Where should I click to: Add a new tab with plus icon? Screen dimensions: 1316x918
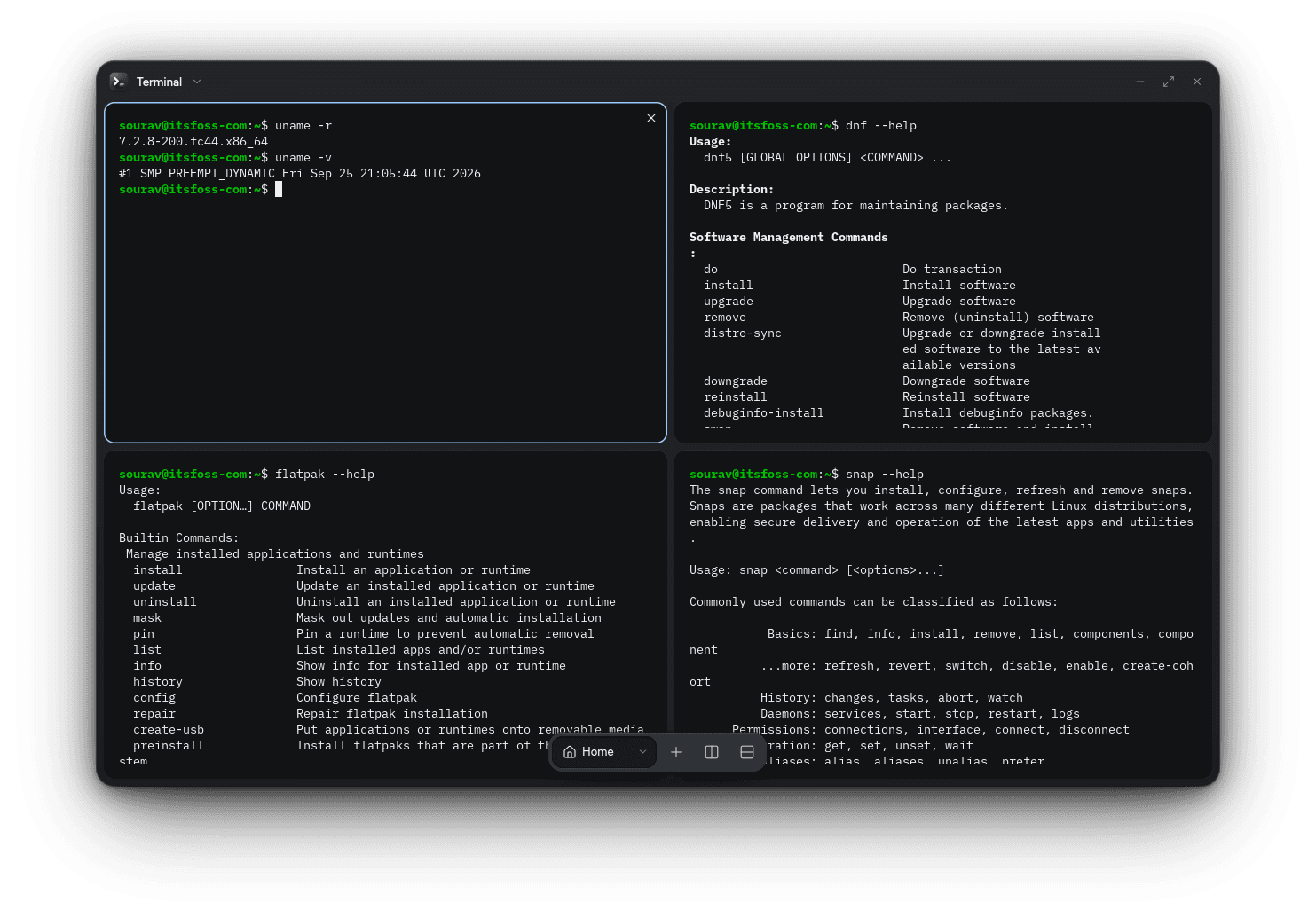[676, 752]
